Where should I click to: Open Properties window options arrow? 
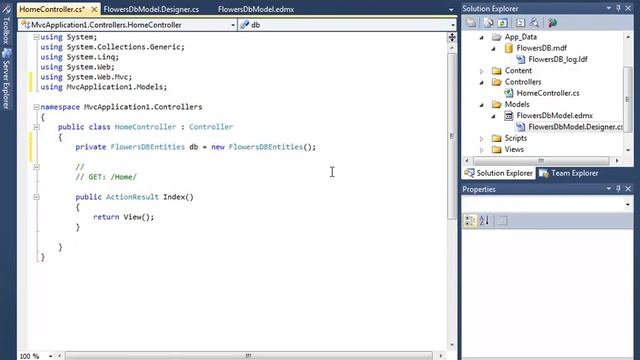point(609,189)
